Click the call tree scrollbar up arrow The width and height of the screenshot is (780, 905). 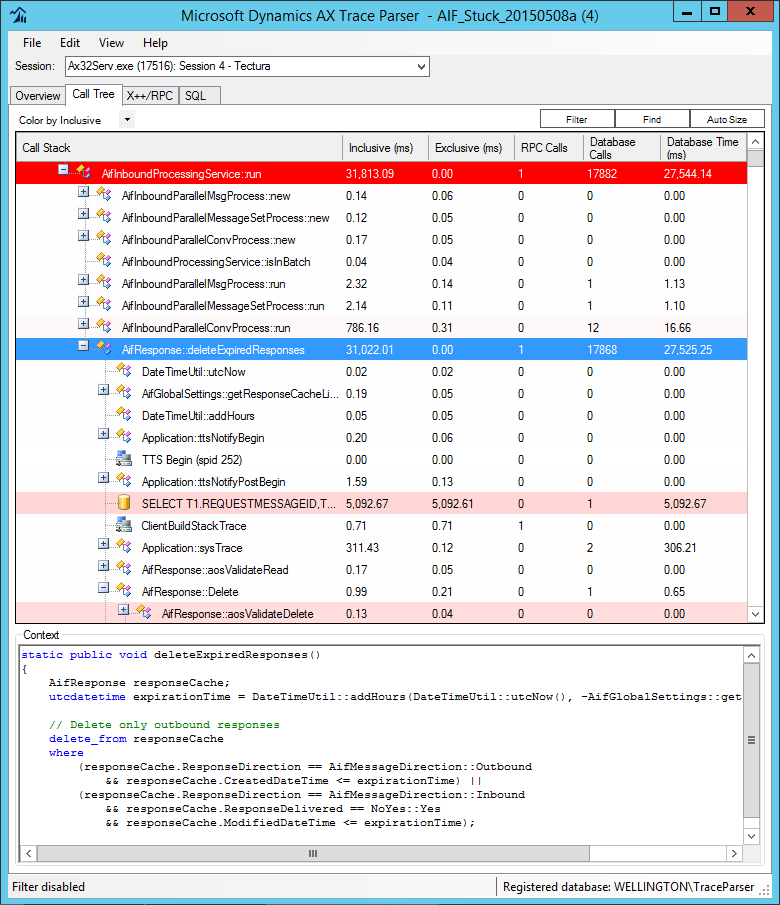[755, 141]
